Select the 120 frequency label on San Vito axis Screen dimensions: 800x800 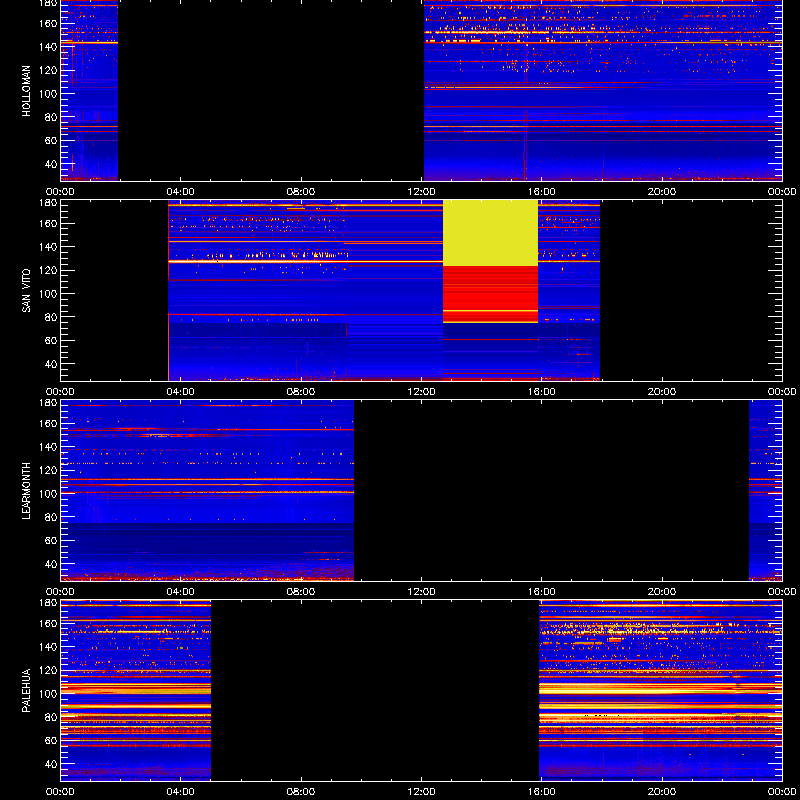(x=49, y=270)
